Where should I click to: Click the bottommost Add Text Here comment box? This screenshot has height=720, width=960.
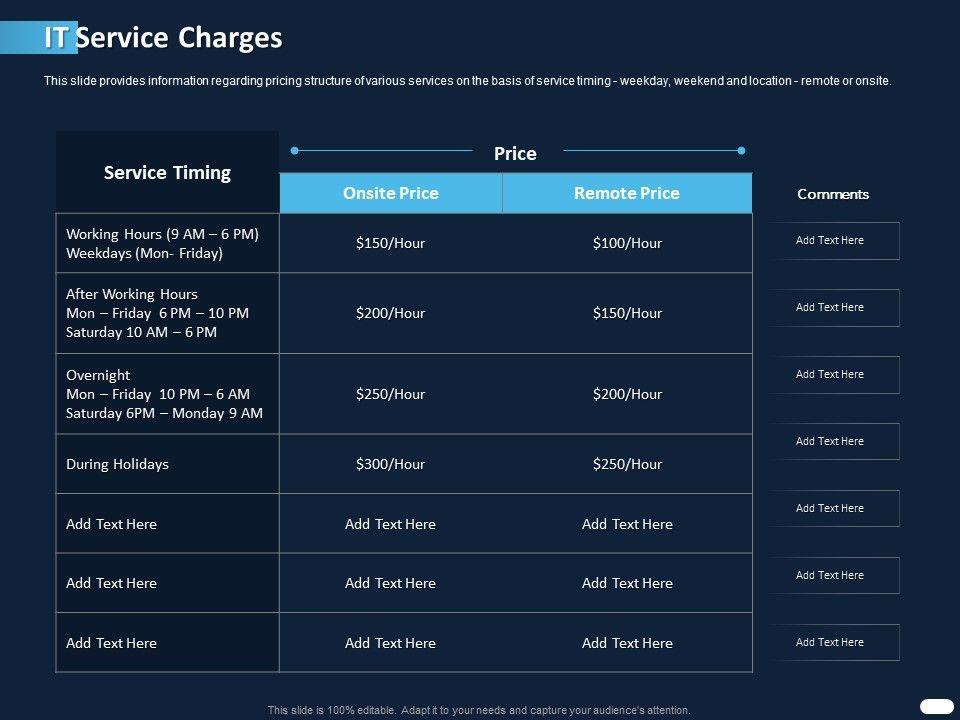point(835,642)
